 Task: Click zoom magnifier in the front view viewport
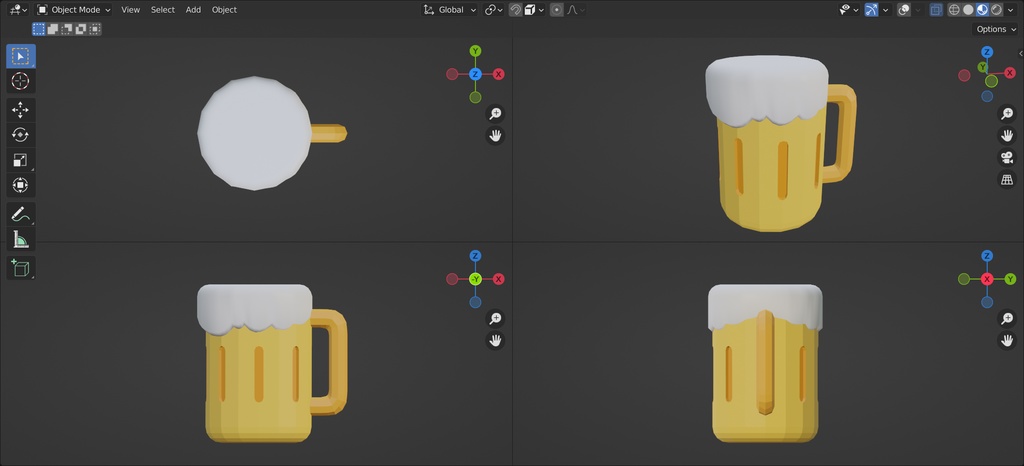click(x=496, y=318)
